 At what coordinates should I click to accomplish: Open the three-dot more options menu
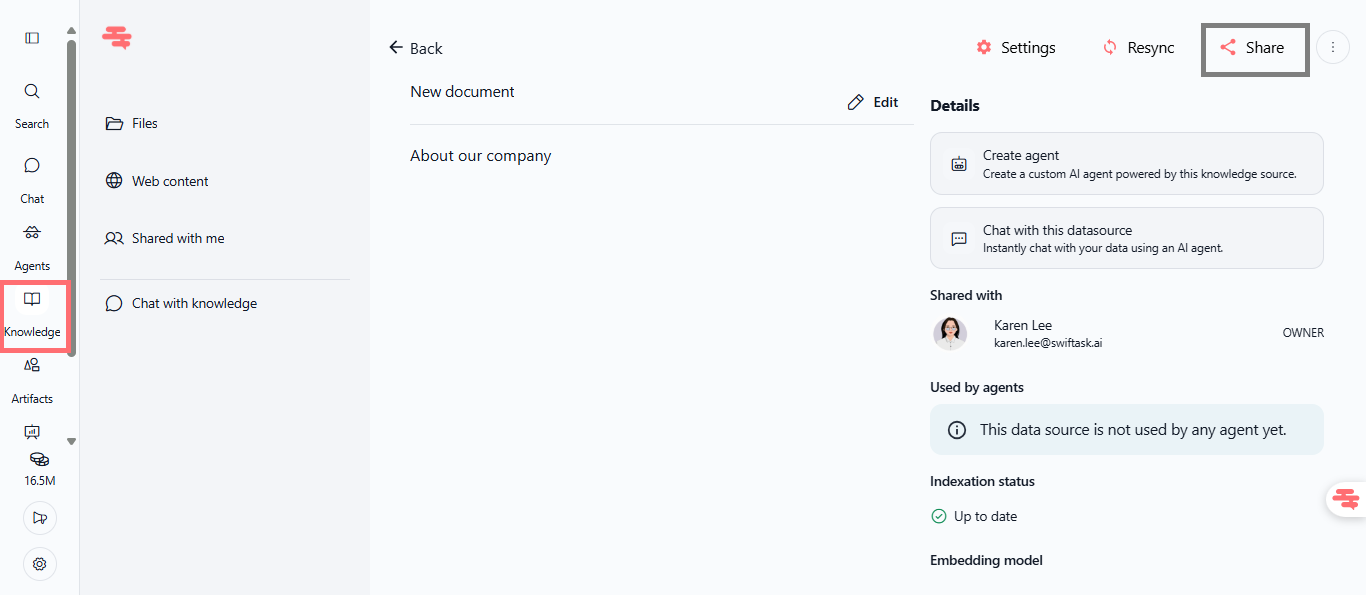[x=1333, y=47]
